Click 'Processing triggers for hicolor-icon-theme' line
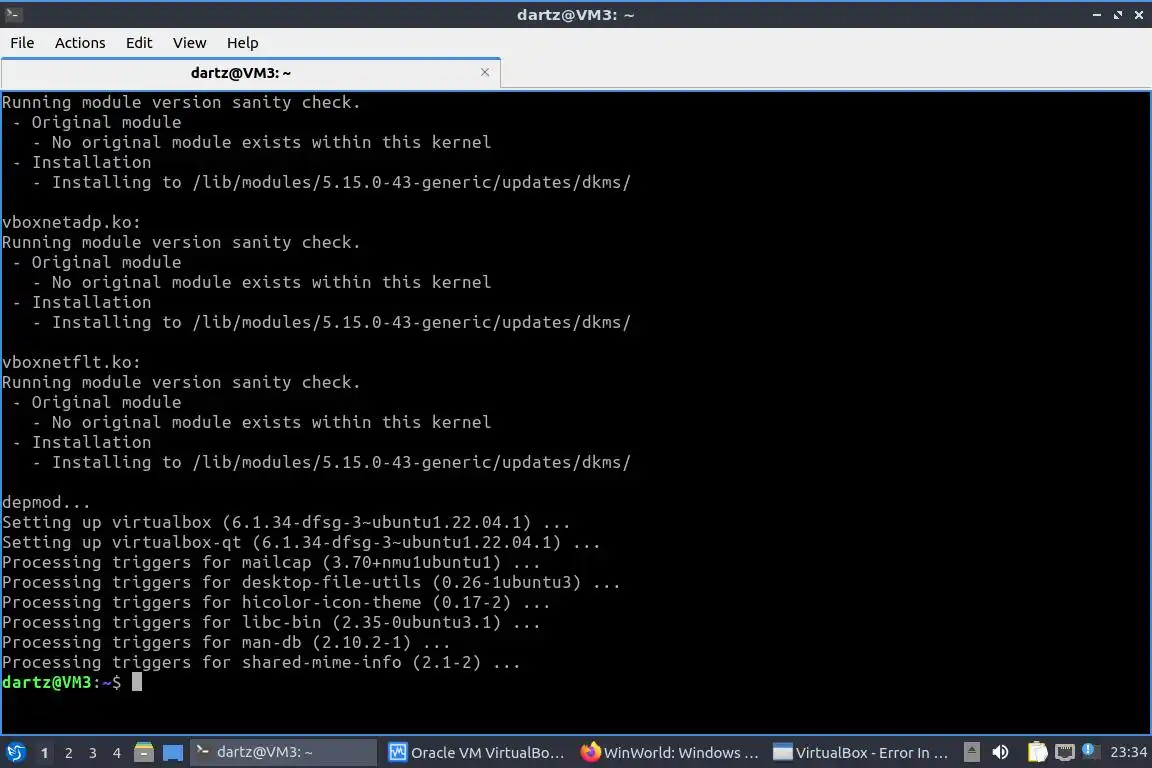Viewport: 1152px width, 768px height. tap(276, 602)
